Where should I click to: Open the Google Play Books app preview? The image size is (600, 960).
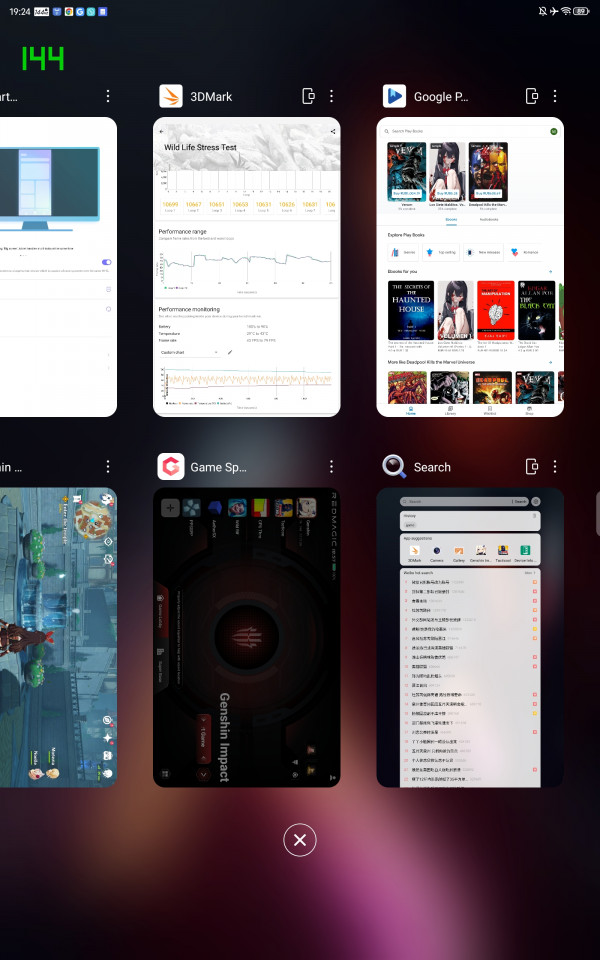(x=470, y=267)
